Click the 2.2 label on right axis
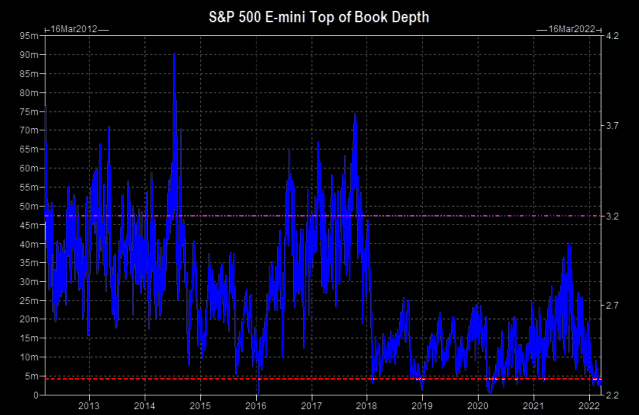 pos(613,395)
